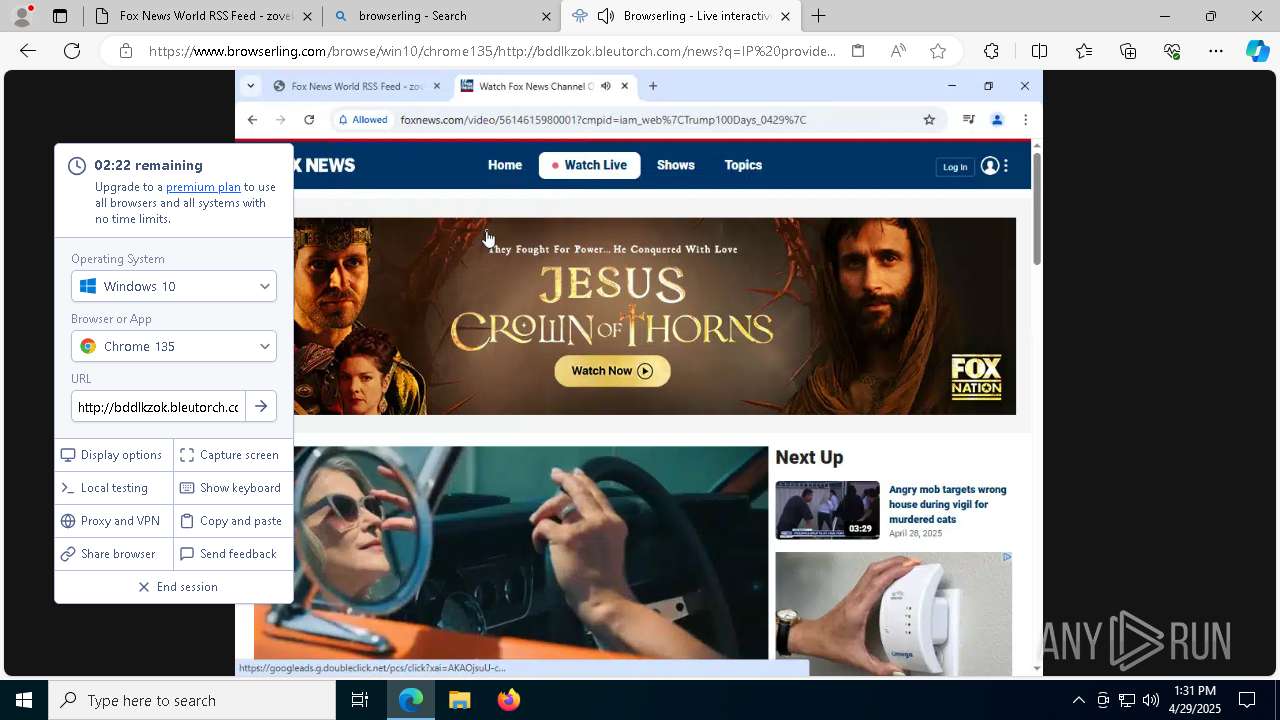Open remote Chrome three-dot menu
Viewport: 1280px width, 720px height.
(1025, 120)
